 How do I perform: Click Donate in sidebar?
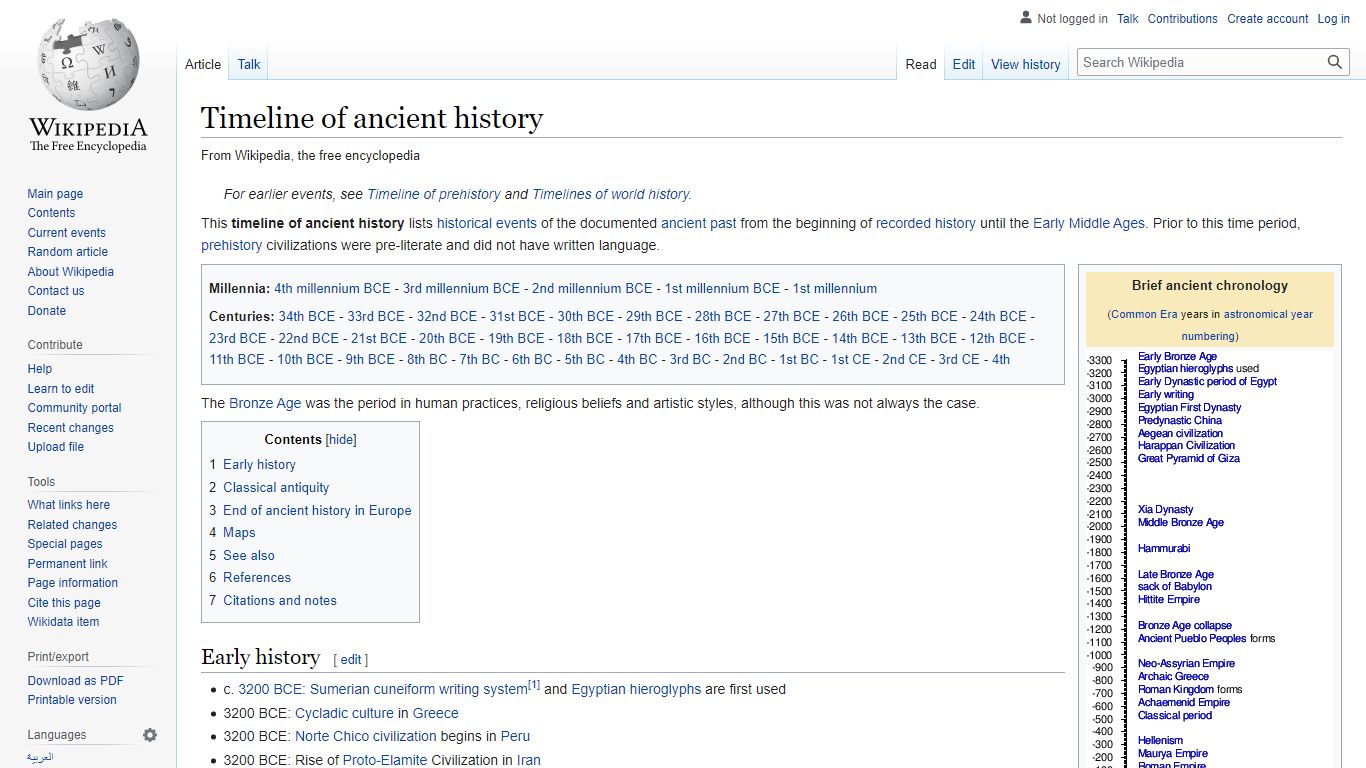tap(46, 311)
